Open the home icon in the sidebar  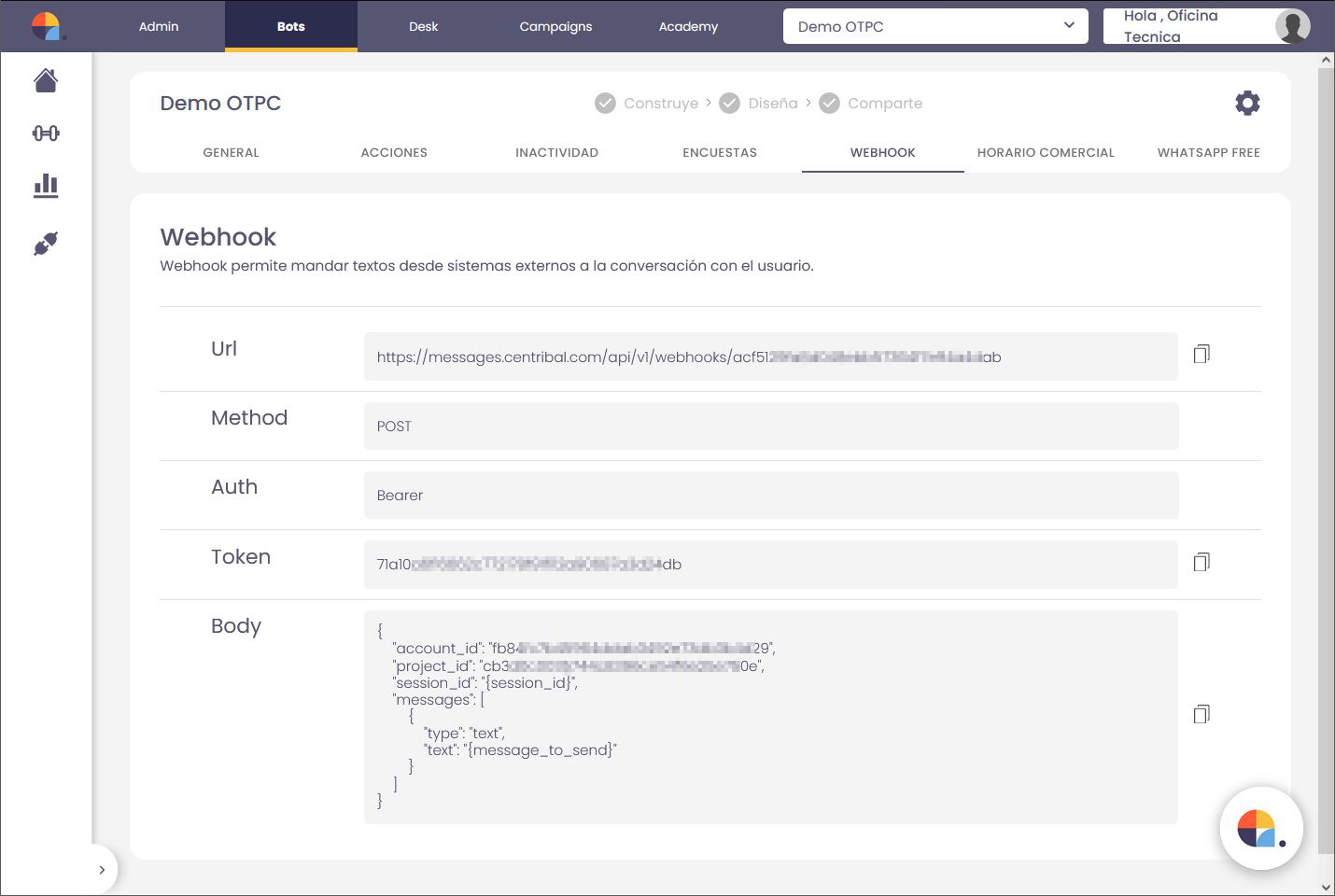(x=46, y=81)
